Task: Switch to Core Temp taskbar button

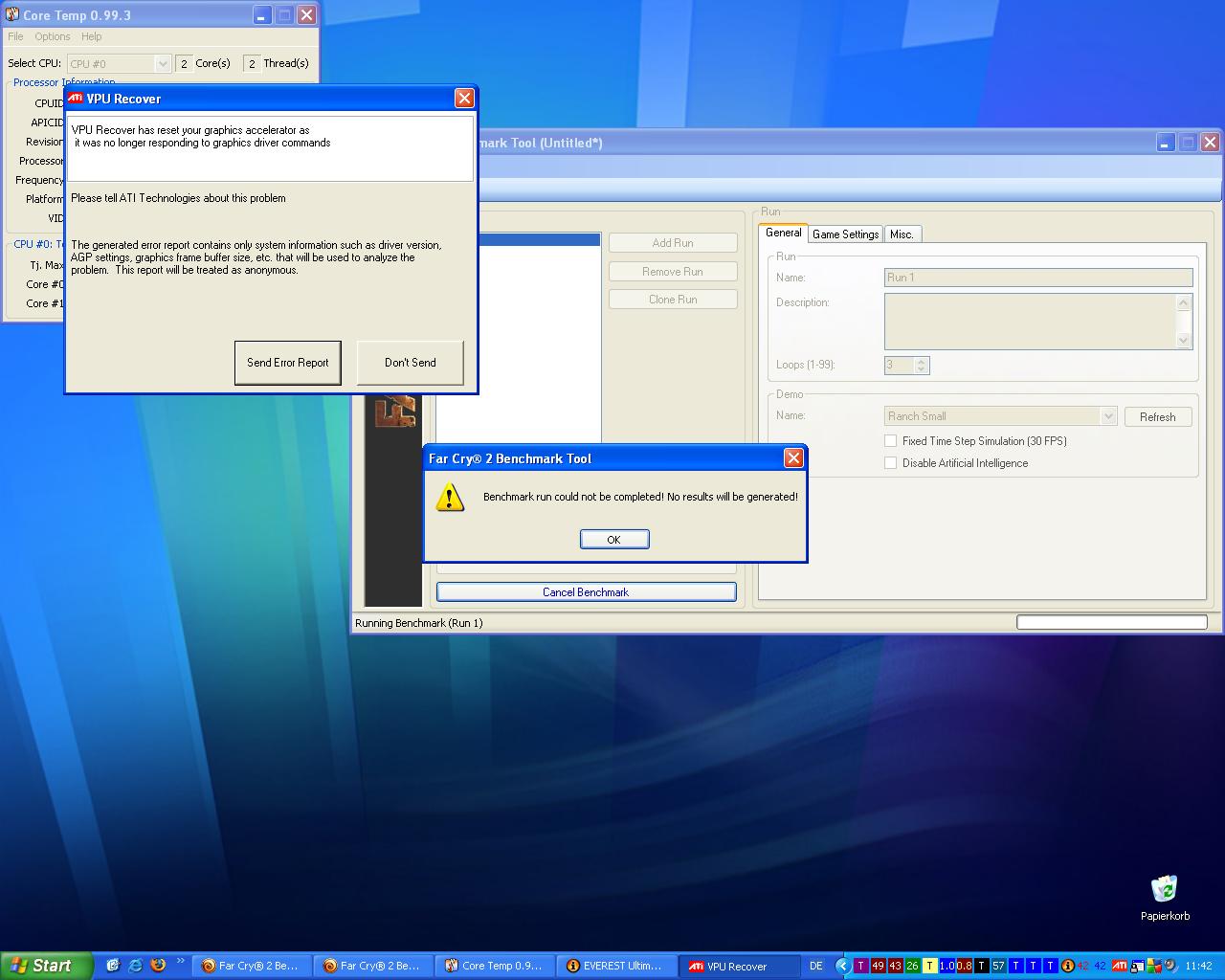Action: tap(496, 966)
